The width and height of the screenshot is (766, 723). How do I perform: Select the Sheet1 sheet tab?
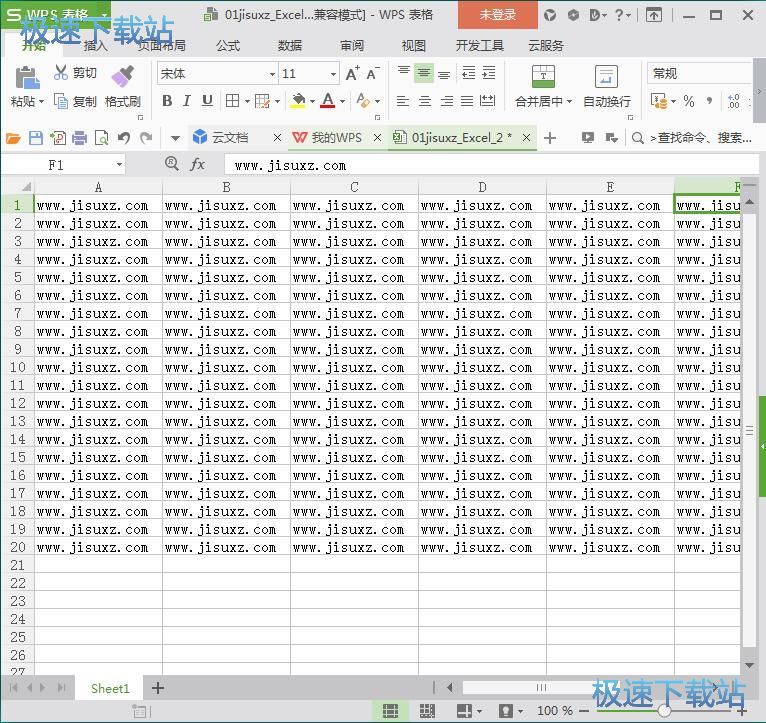click(x=110, y=688)
